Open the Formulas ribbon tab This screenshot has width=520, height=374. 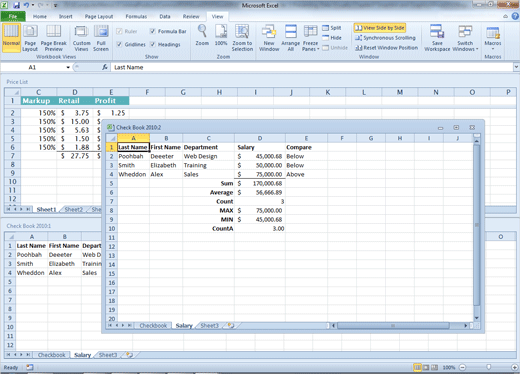136,16
